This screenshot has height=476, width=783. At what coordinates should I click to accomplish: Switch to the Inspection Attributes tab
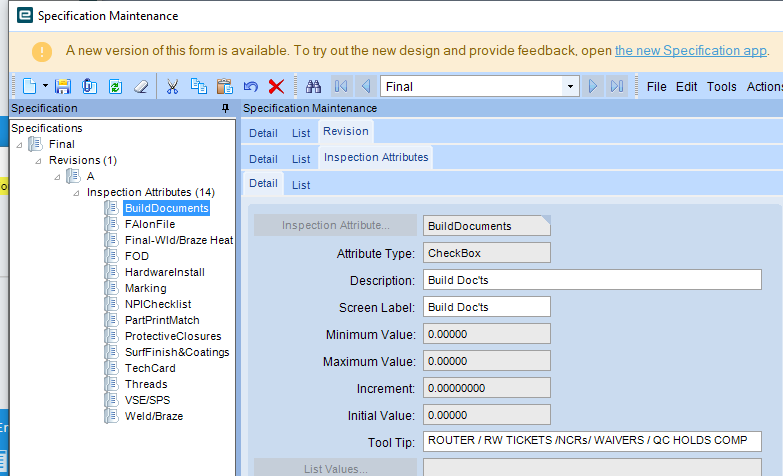pyautogui.click(x=376, y=157)
